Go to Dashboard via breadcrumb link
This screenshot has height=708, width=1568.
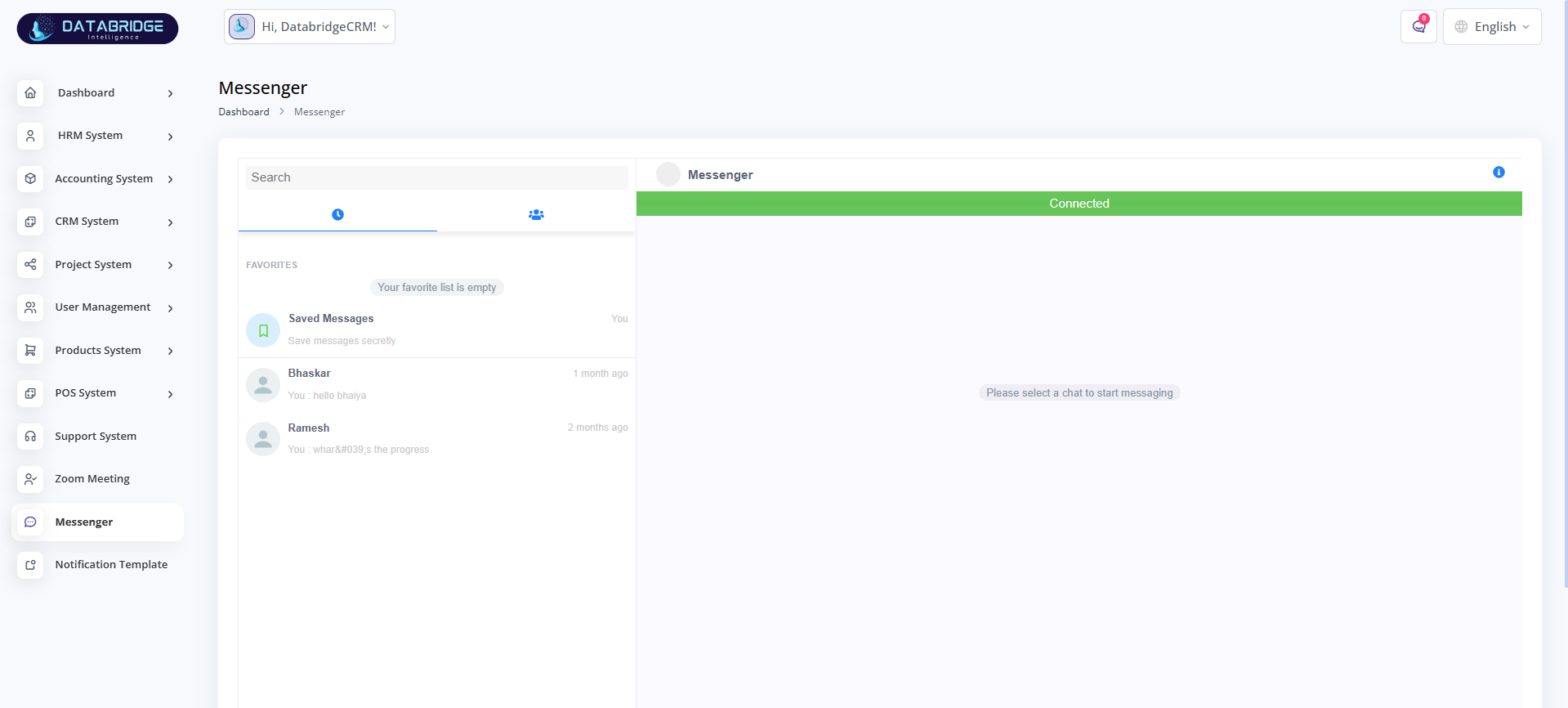tap(243, 112)
